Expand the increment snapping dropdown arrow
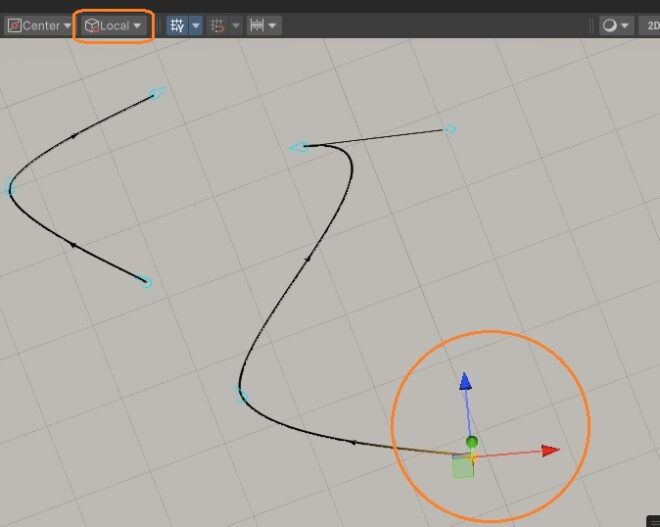The image size is (660, 527). pyautogui.click(x=273, y=26)
